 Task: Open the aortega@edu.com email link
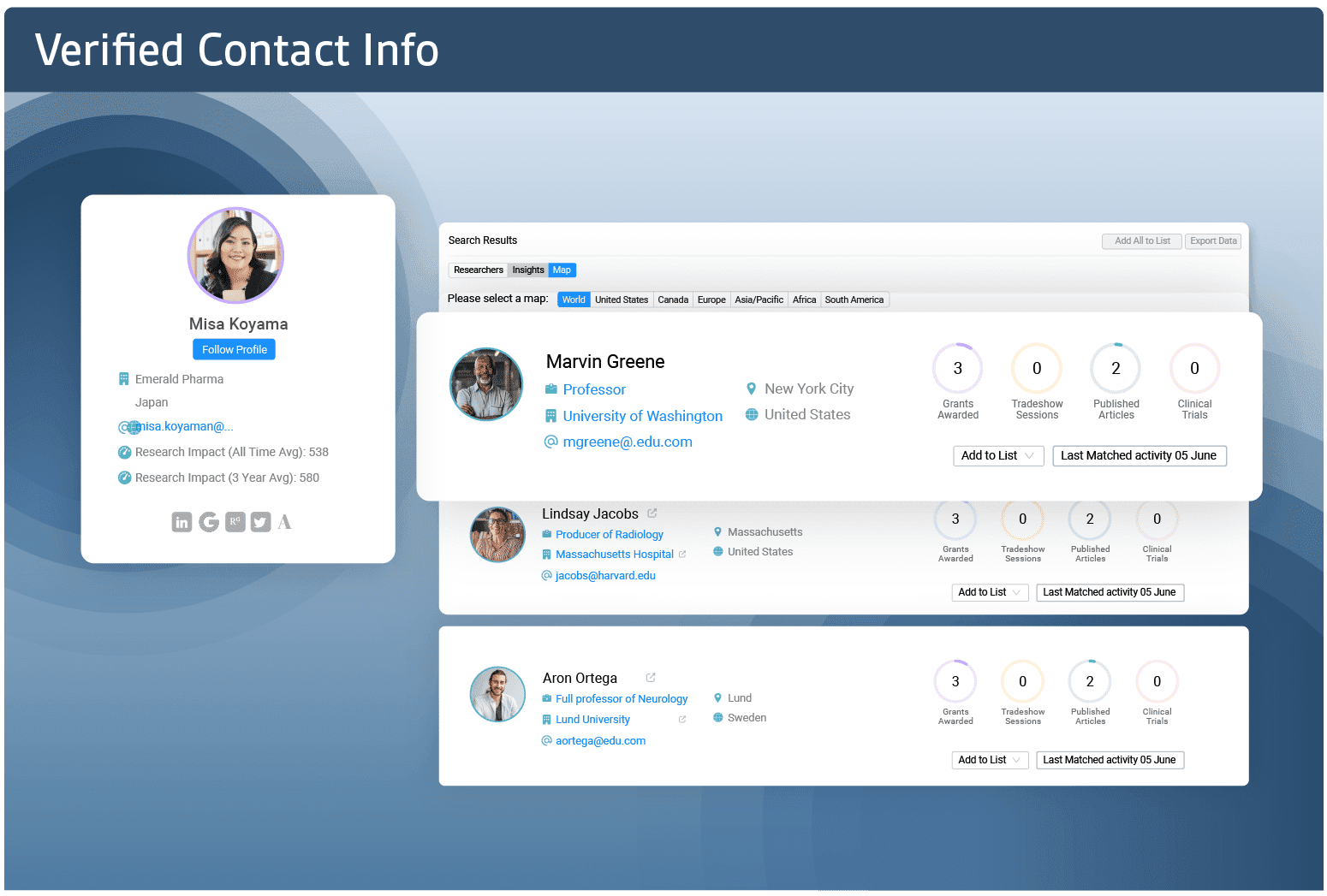(600, 741)
